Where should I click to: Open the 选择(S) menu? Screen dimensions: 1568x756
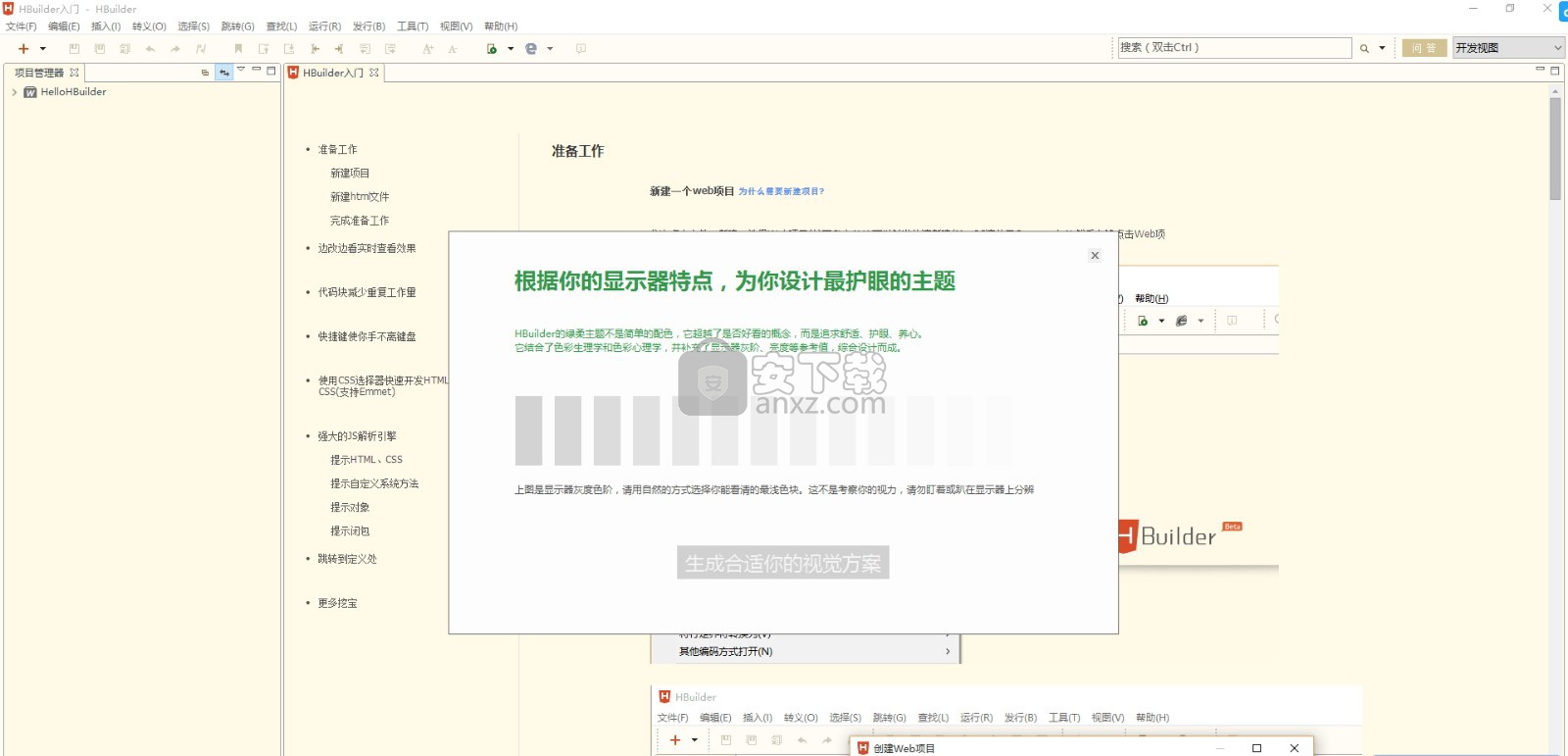(x=193, y=26)
